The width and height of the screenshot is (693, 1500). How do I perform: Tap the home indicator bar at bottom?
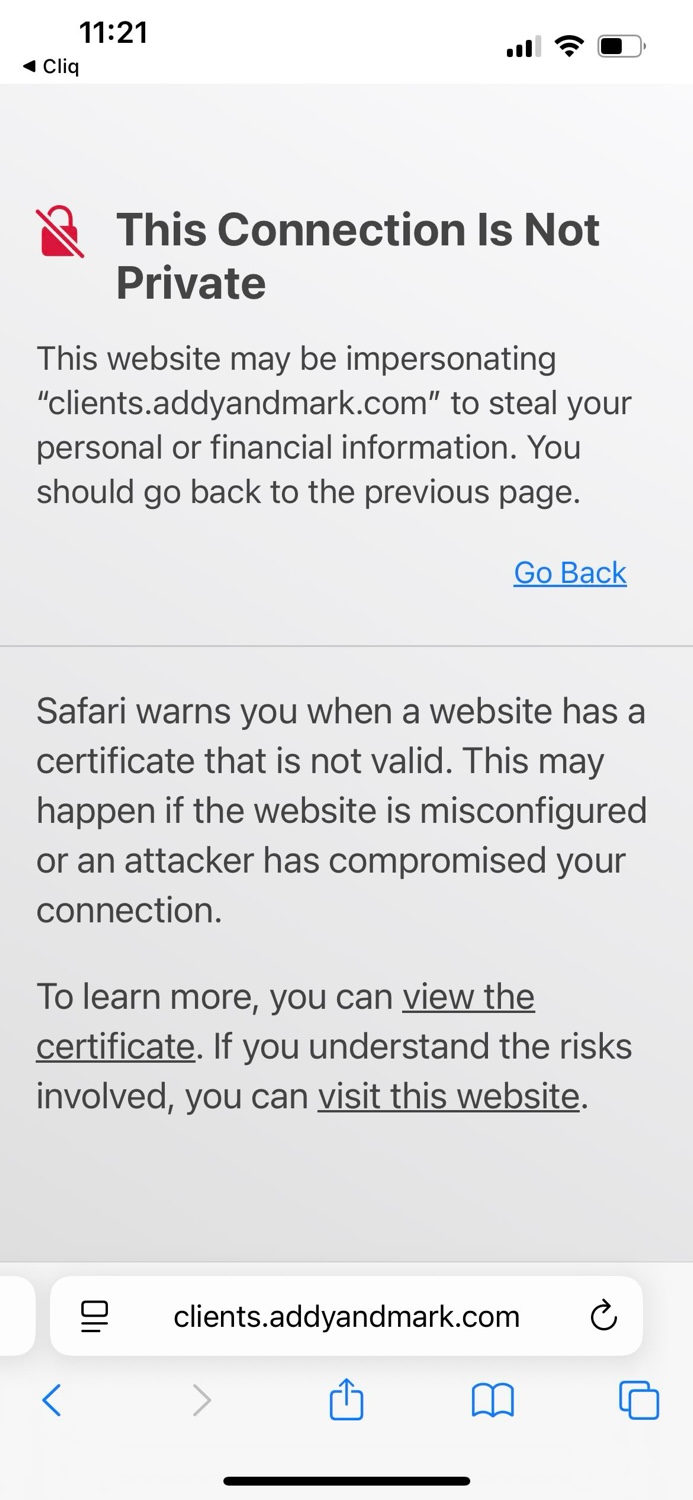click(346, 1480)
